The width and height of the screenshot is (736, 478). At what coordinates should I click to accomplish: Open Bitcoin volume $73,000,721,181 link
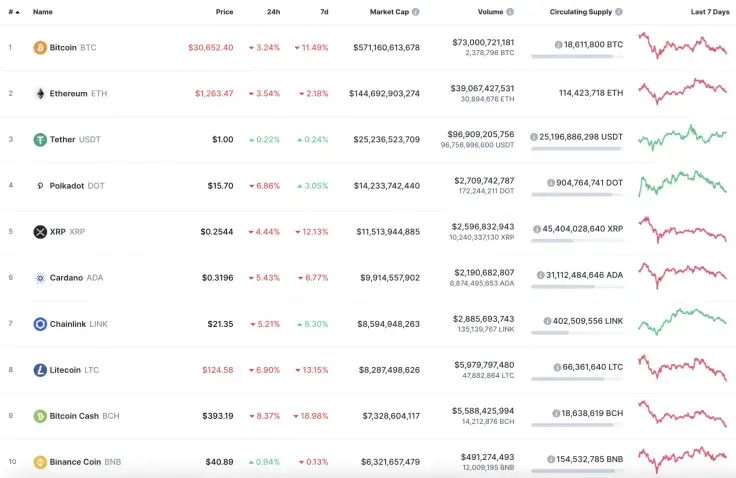pyautogui.click(x=483, y=43)
